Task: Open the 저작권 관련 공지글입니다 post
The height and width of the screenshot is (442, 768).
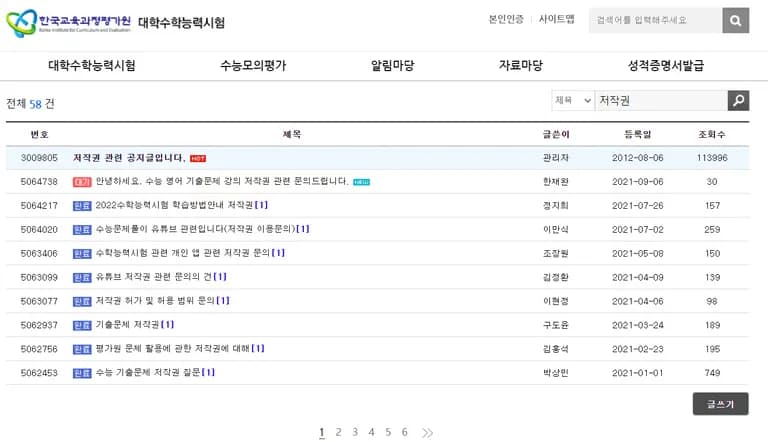Action: click(x=129, y=158)
